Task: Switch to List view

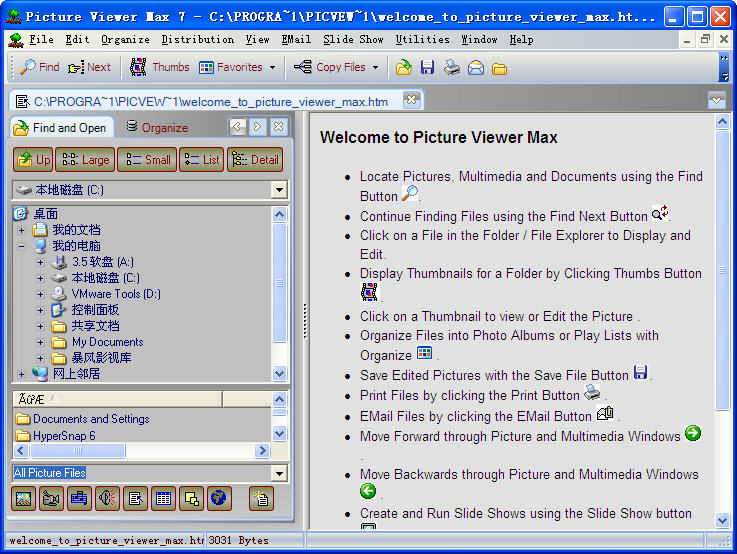Action: click(202, 160)
